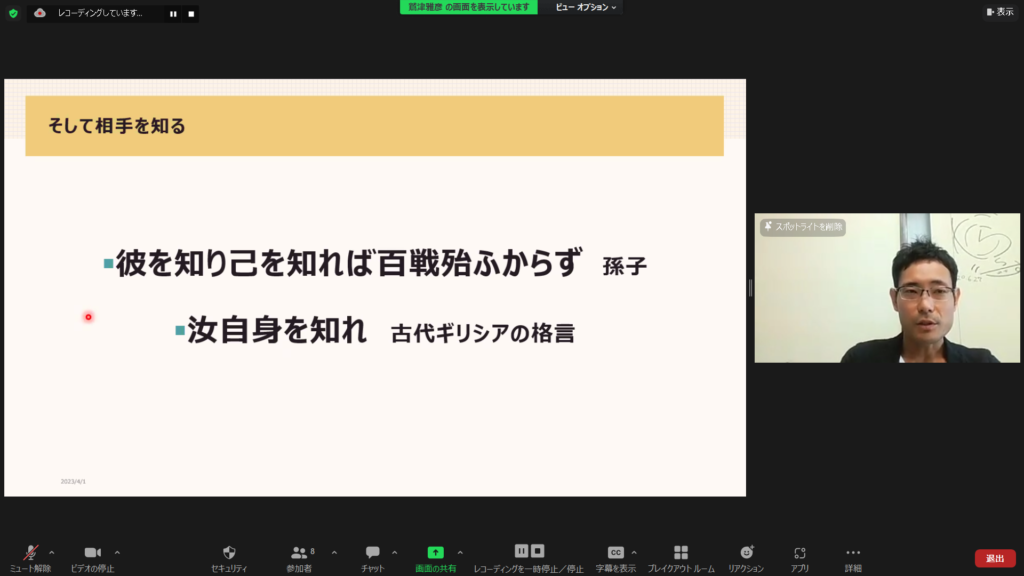Click the green encryption shield icon

click(13, 13)
